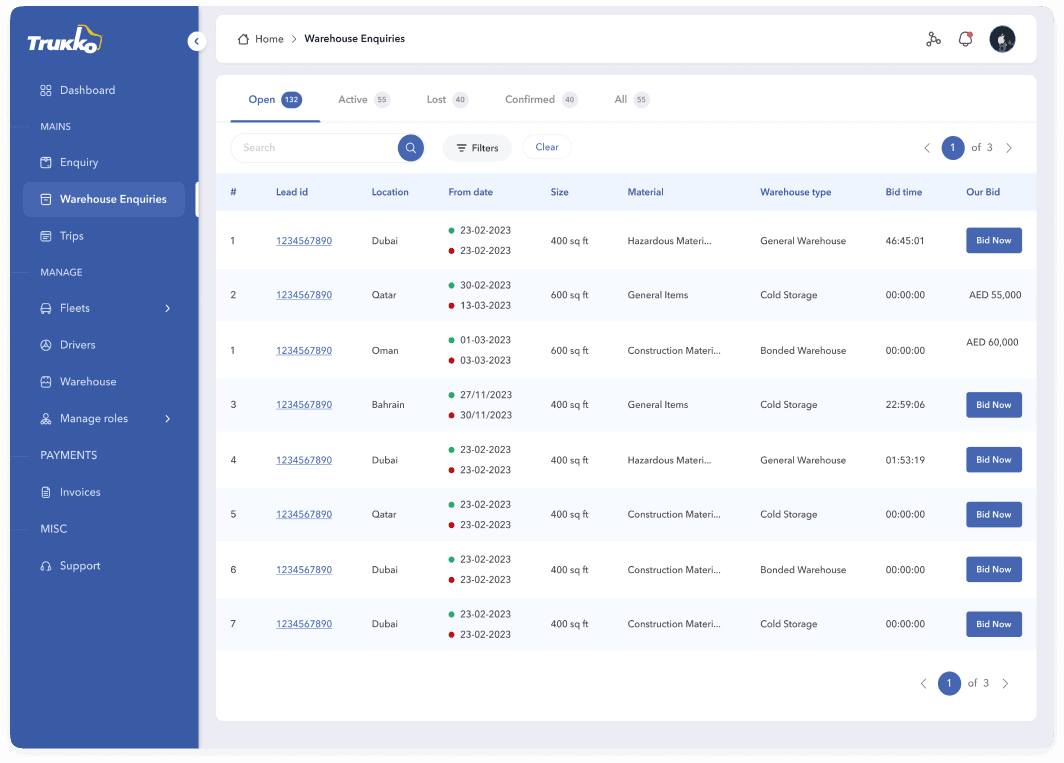The height and width of the screenshot is (763, 1064).
Task: Click Bid Now for the Bahrain row
Action: pos(993,405)
